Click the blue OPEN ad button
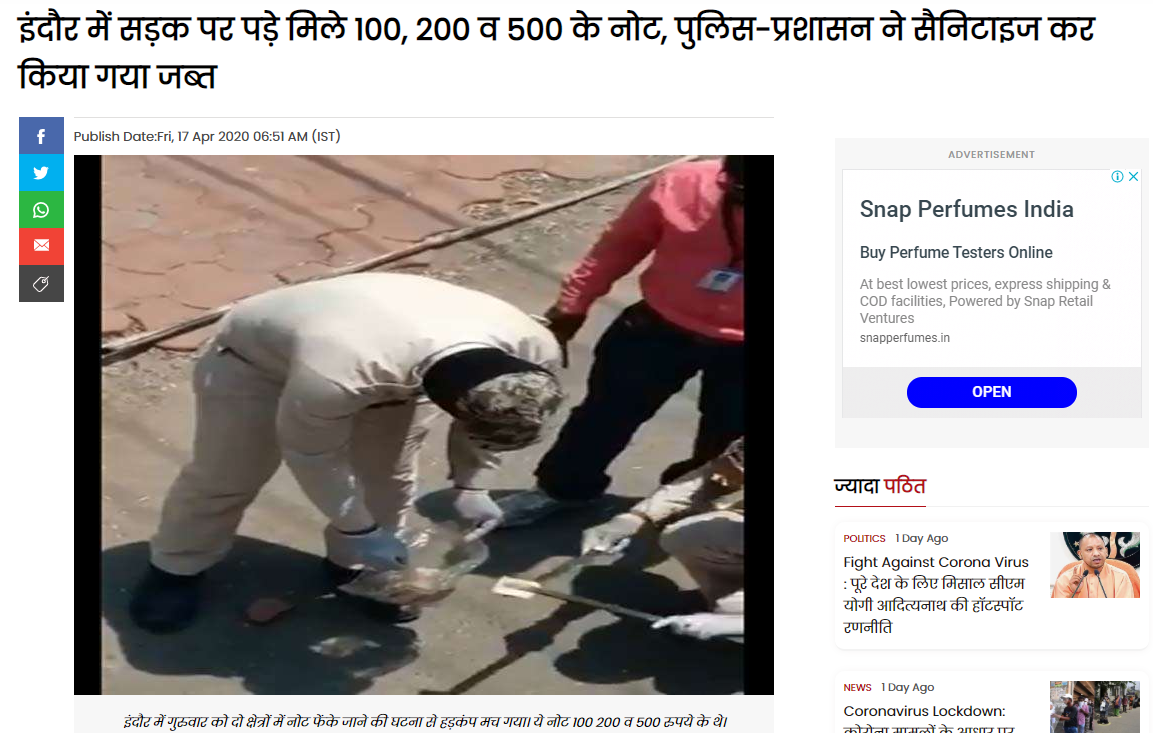The width and height of the screenshot is (1153, 733). click(x=991, y=392)
